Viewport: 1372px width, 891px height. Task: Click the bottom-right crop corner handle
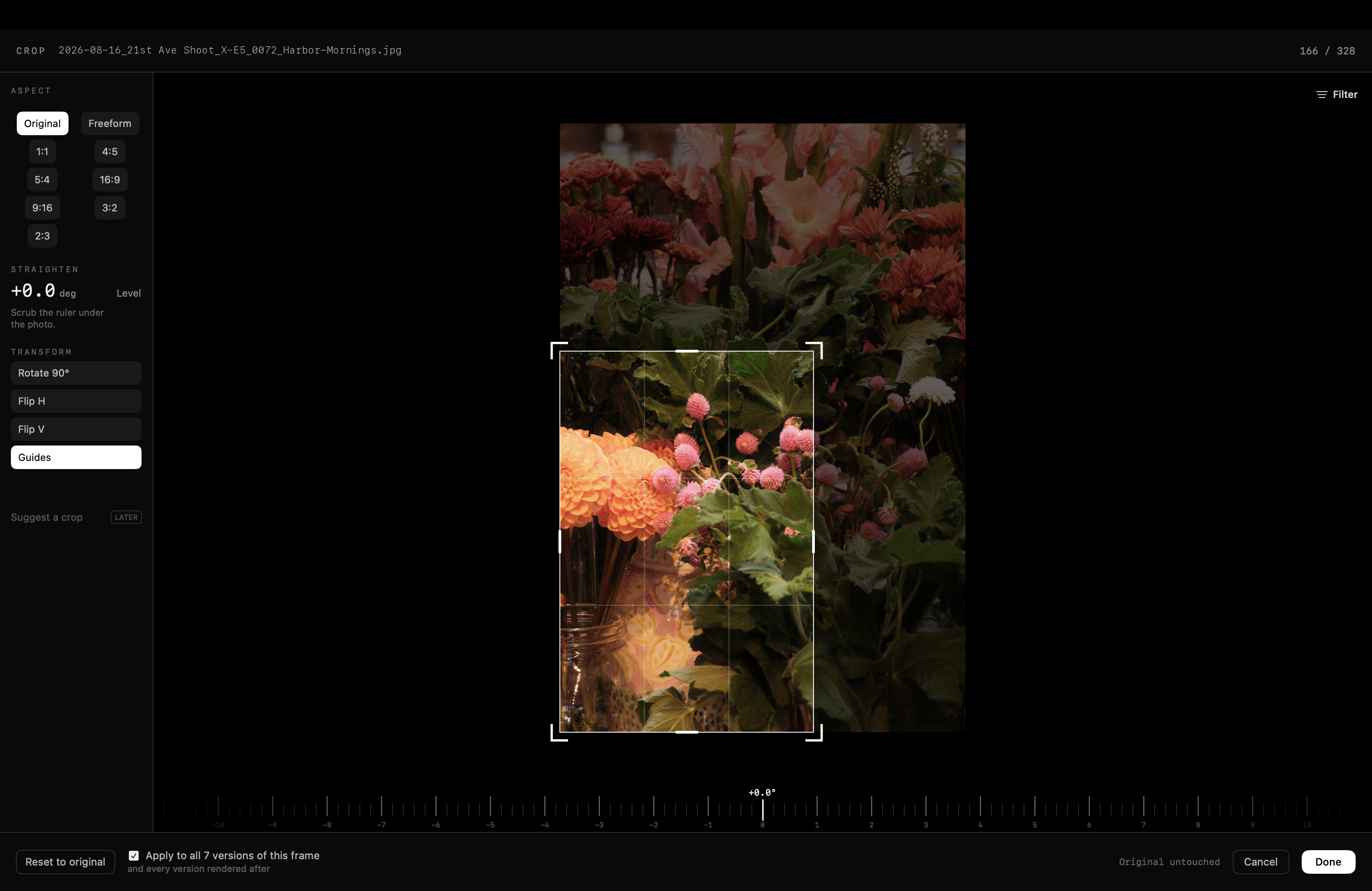[814, 733]
